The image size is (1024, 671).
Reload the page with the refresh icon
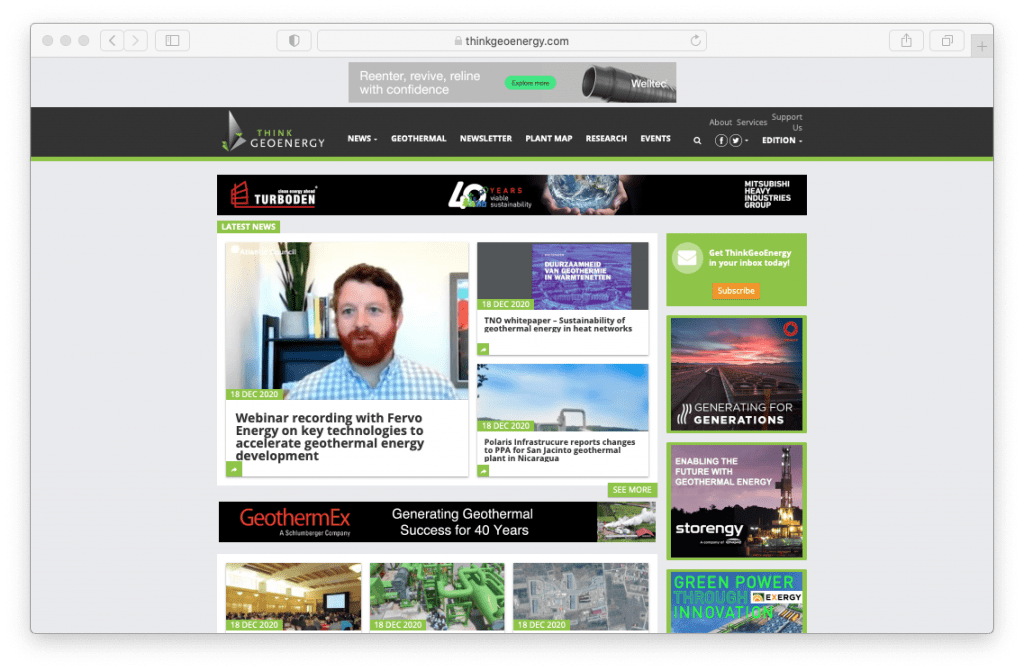tap(695, 41)
